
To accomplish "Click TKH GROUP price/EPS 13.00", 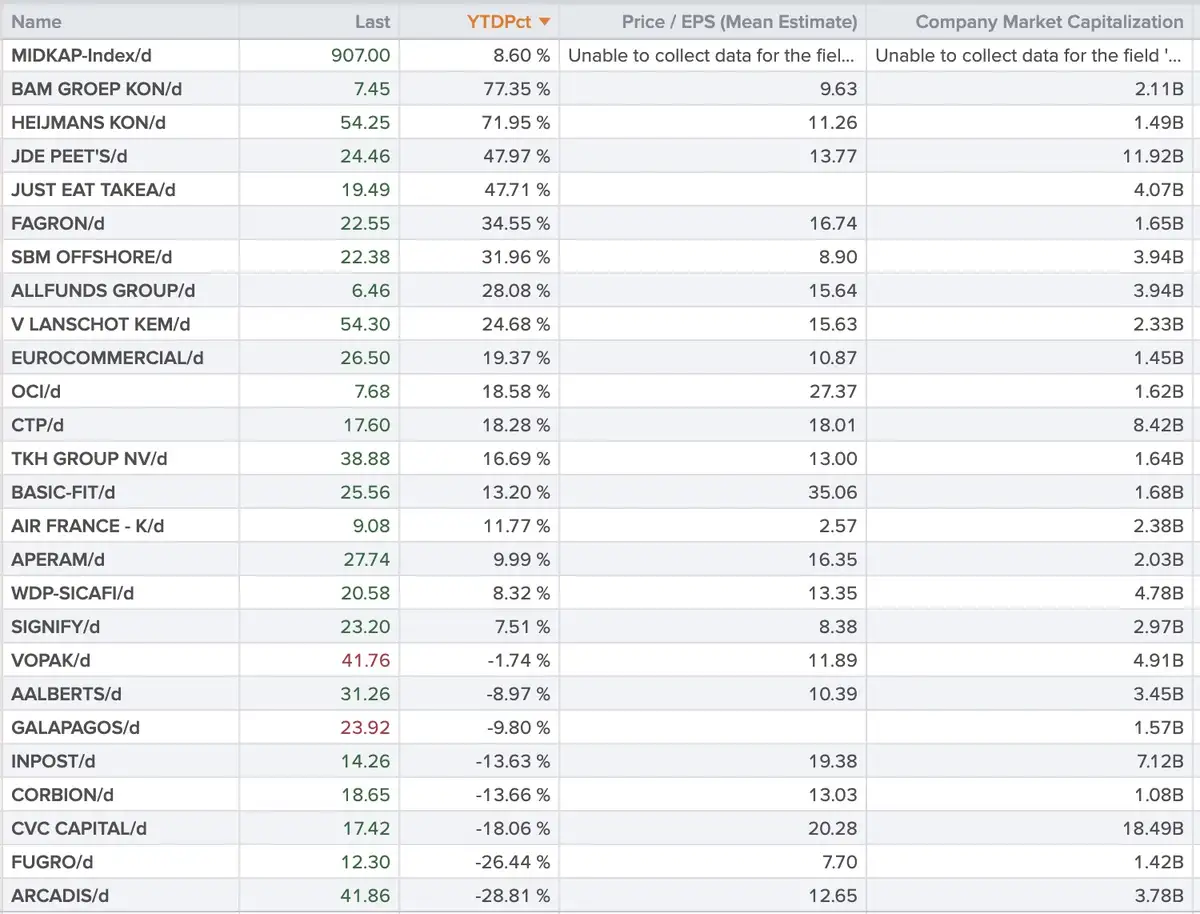I will (x=833, y=459).
